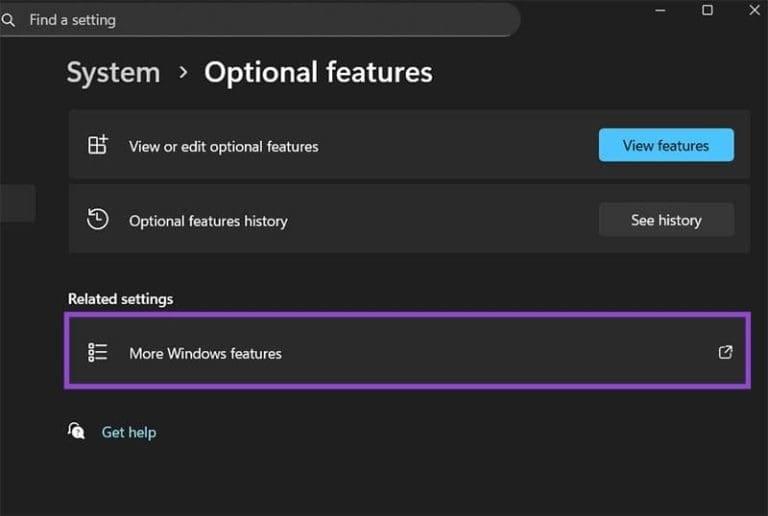The image size is (768, 516).
Task: Click the Optional features page title
Action: [318, 73]
